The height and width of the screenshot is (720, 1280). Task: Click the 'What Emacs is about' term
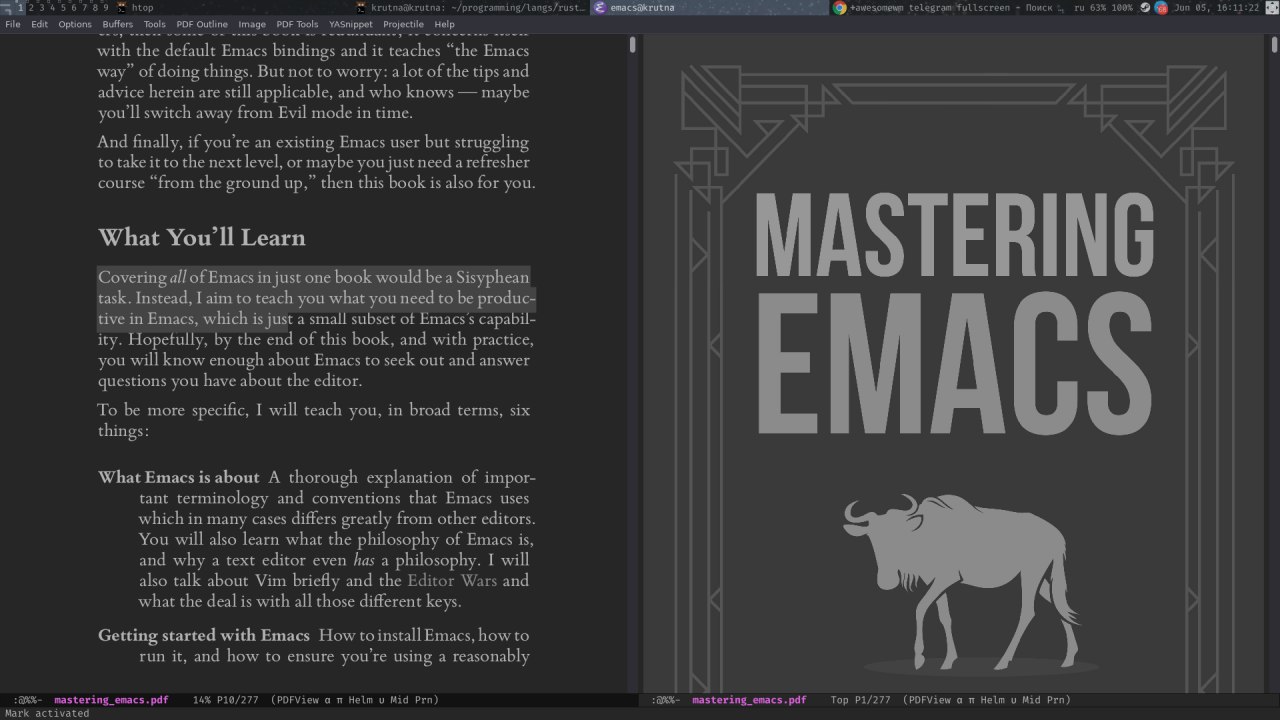(x=179, y=478)
